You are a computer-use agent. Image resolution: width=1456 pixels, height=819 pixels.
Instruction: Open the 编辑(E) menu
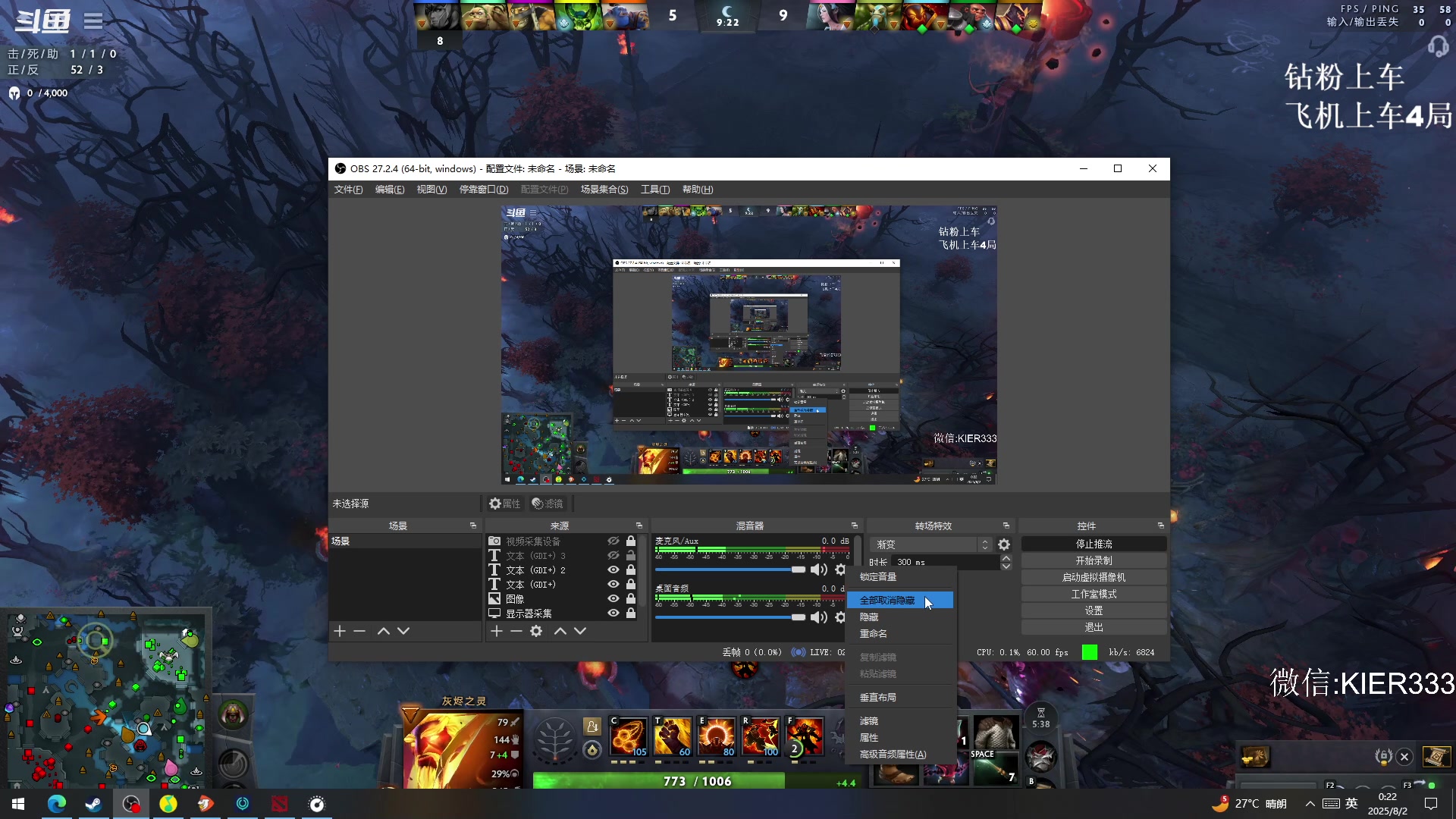(x=390, y=190)
